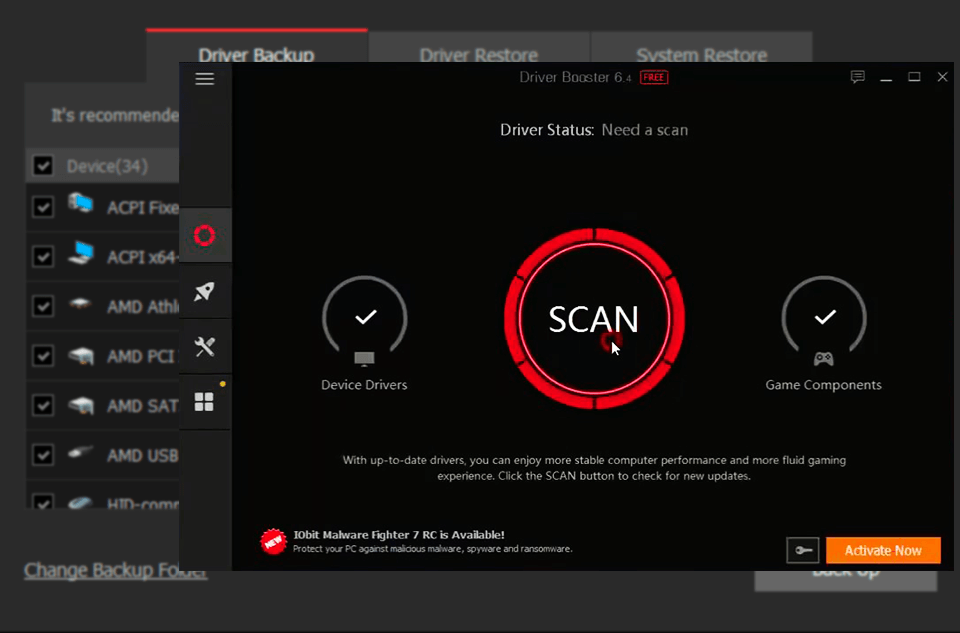Screen dimensions: 960x633
Task: Click Change Backup Folder link in backup window
Action: (115, 571)
